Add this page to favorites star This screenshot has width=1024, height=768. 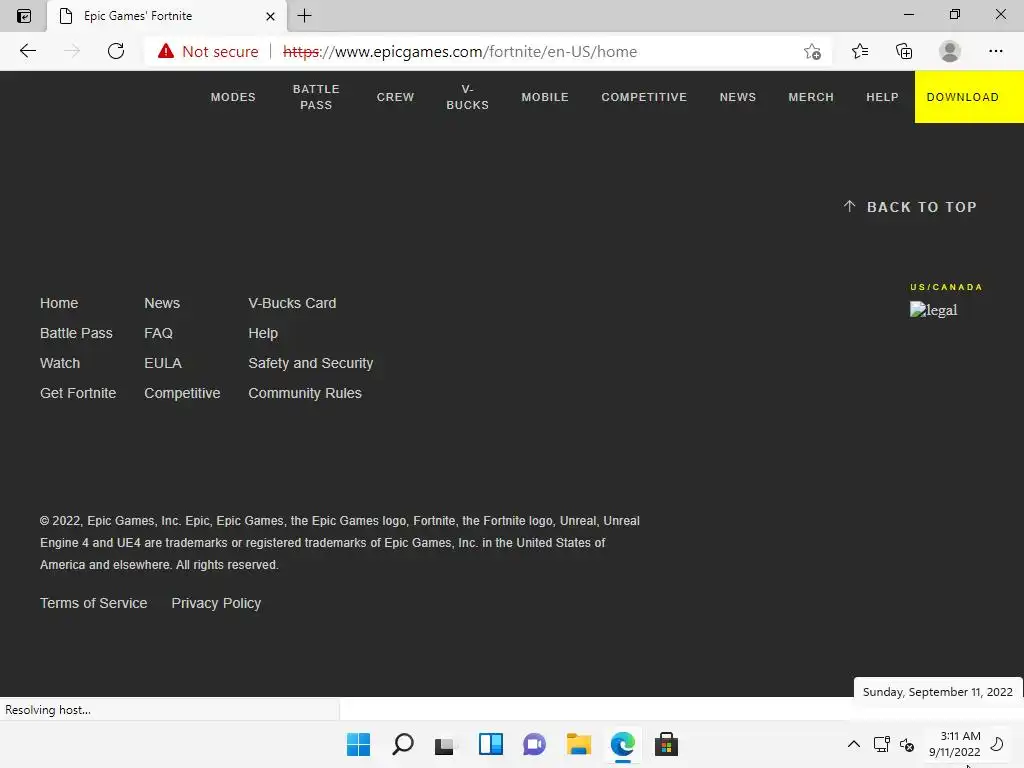point(812,51)
